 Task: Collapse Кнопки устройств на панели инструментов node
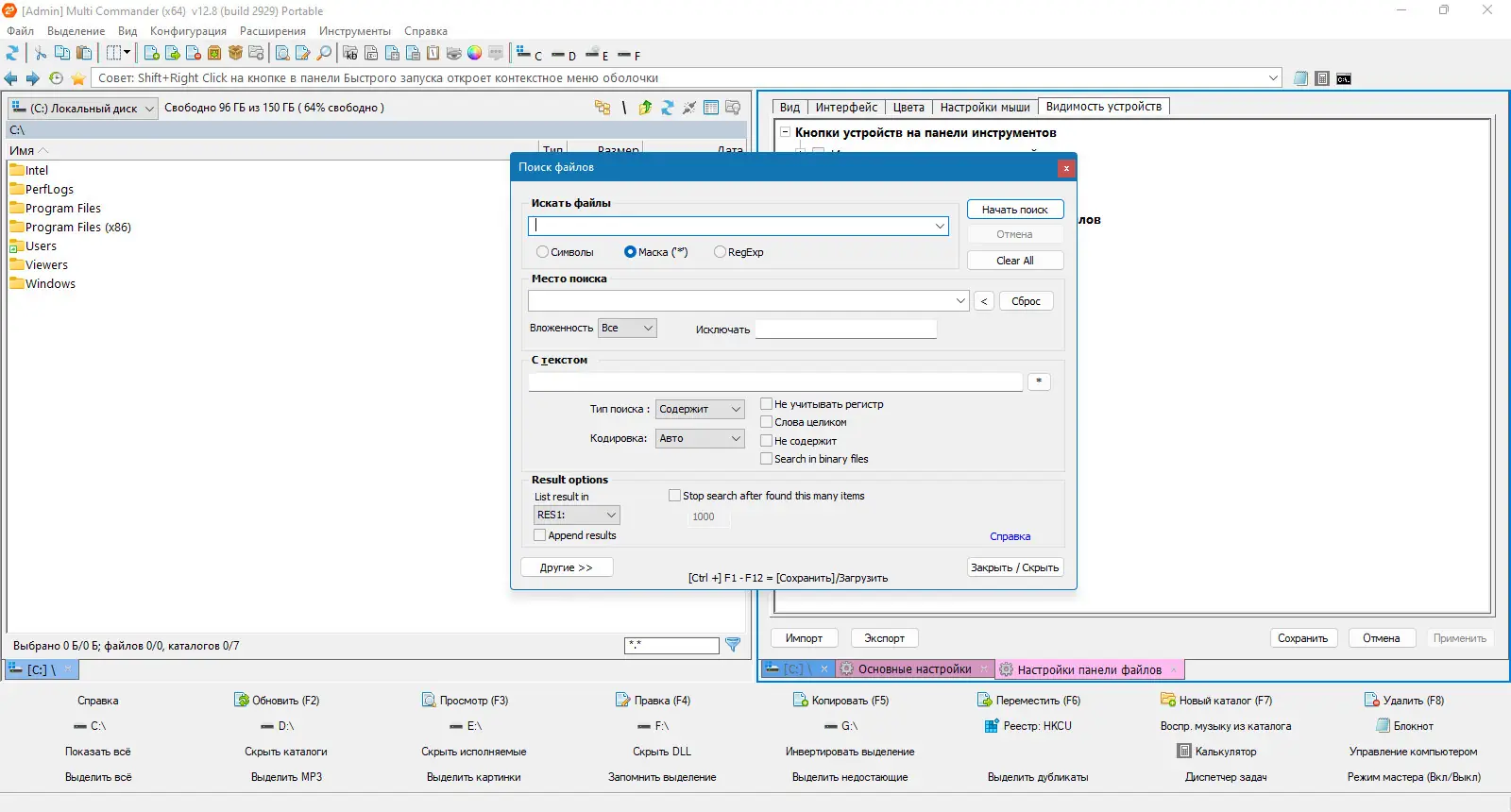785,133
